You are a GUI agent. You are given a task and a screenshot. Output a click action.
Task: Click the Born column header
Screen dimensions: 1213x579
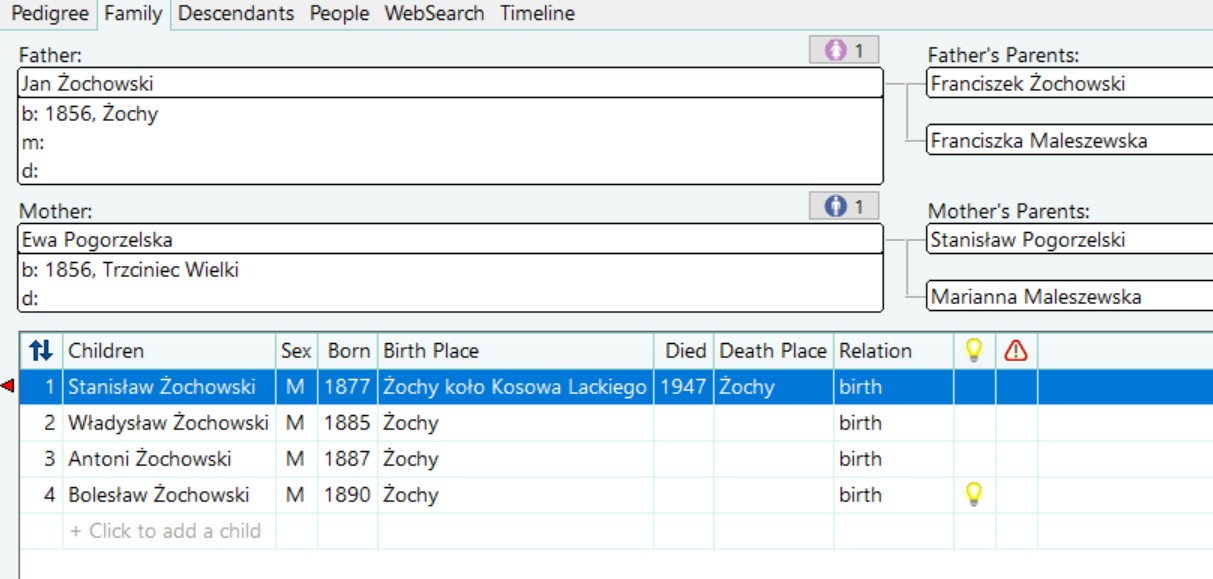348,351
